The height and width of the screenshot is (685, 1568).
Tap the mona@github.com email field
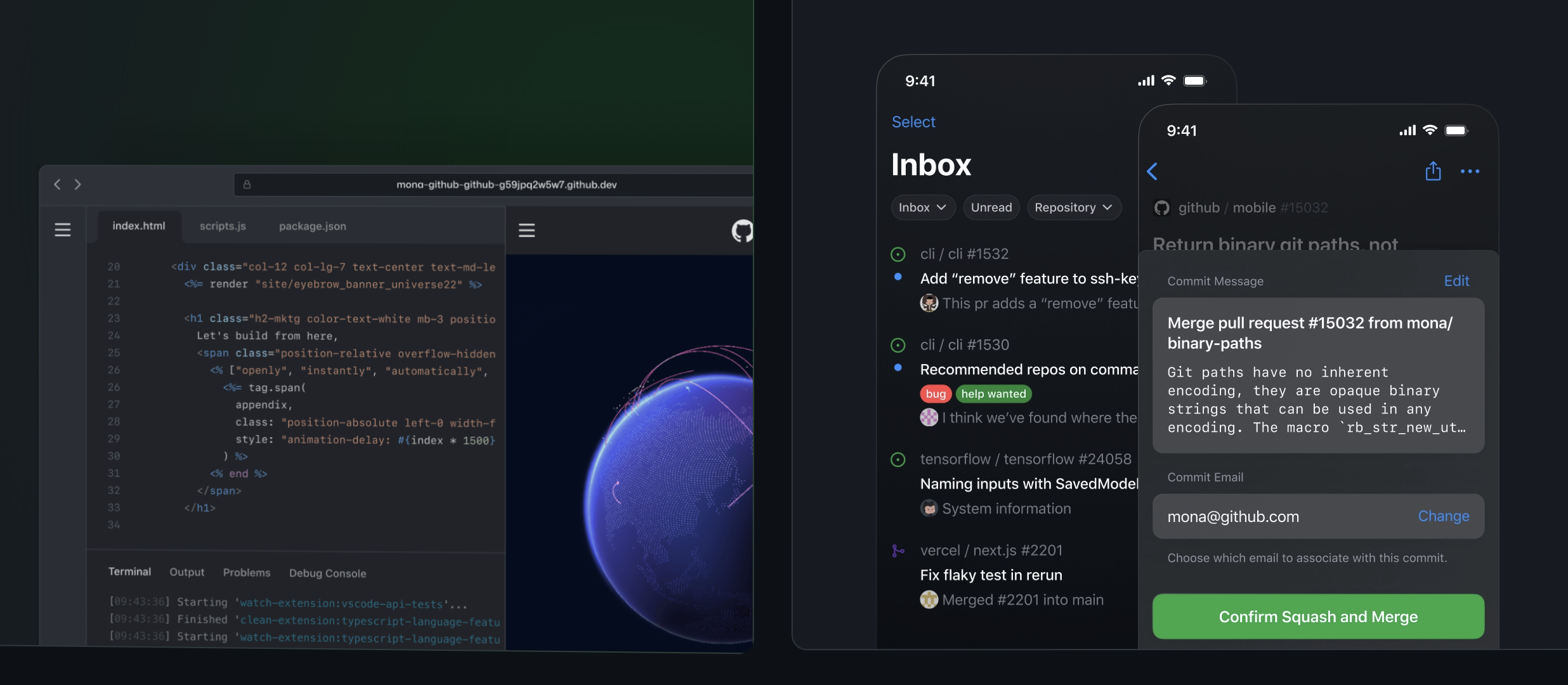coord(1318,516)
